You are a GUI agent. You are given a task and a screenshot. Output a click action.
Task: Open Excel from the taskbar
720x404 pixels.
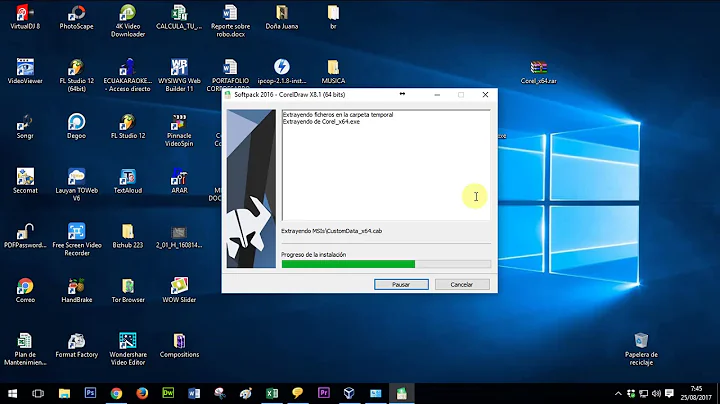click(x=272, y=393)
